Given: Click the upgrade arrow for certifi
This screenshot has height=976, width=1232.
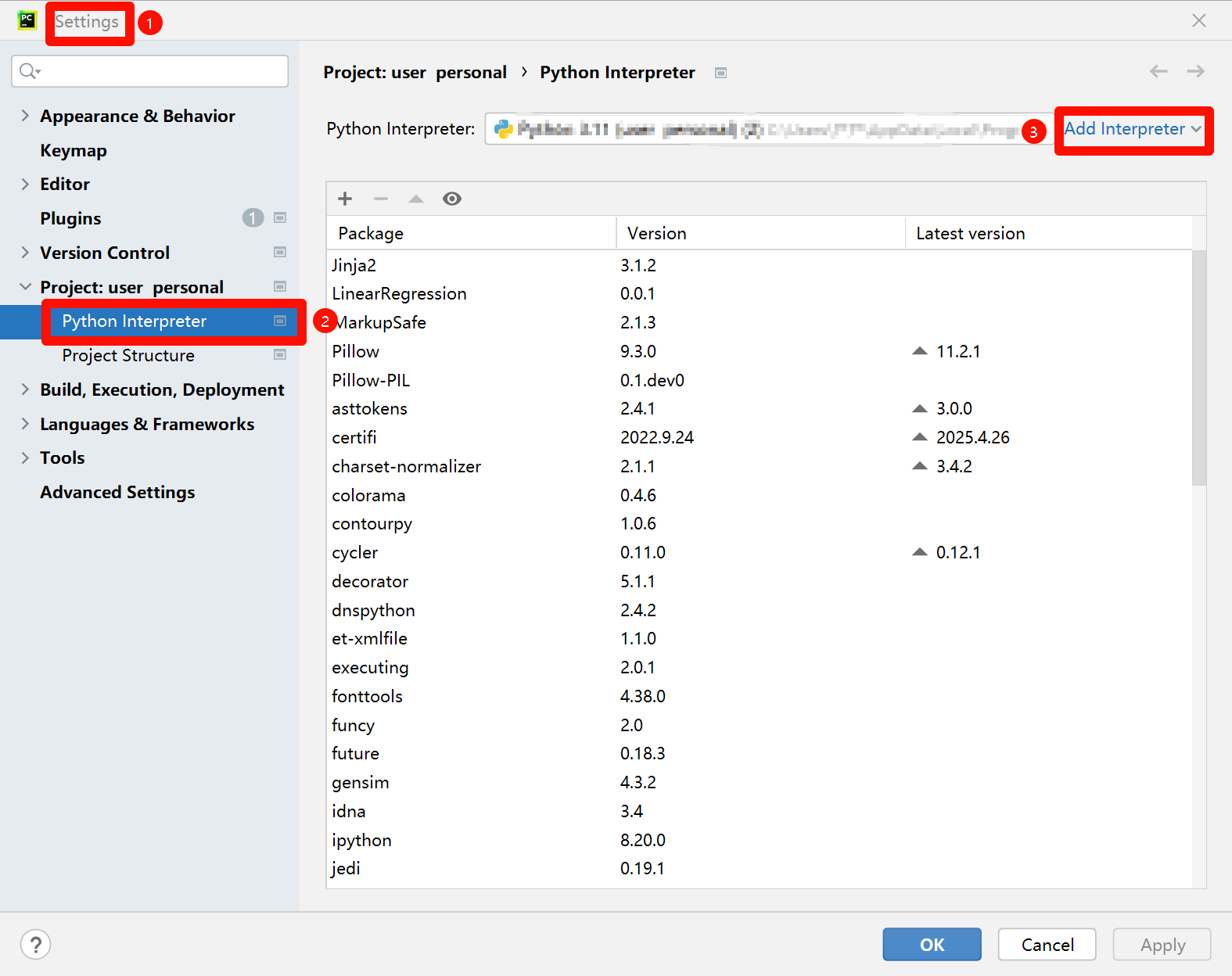Looking at the screenshot, I should pyautogui.click(x=920, y=437).
